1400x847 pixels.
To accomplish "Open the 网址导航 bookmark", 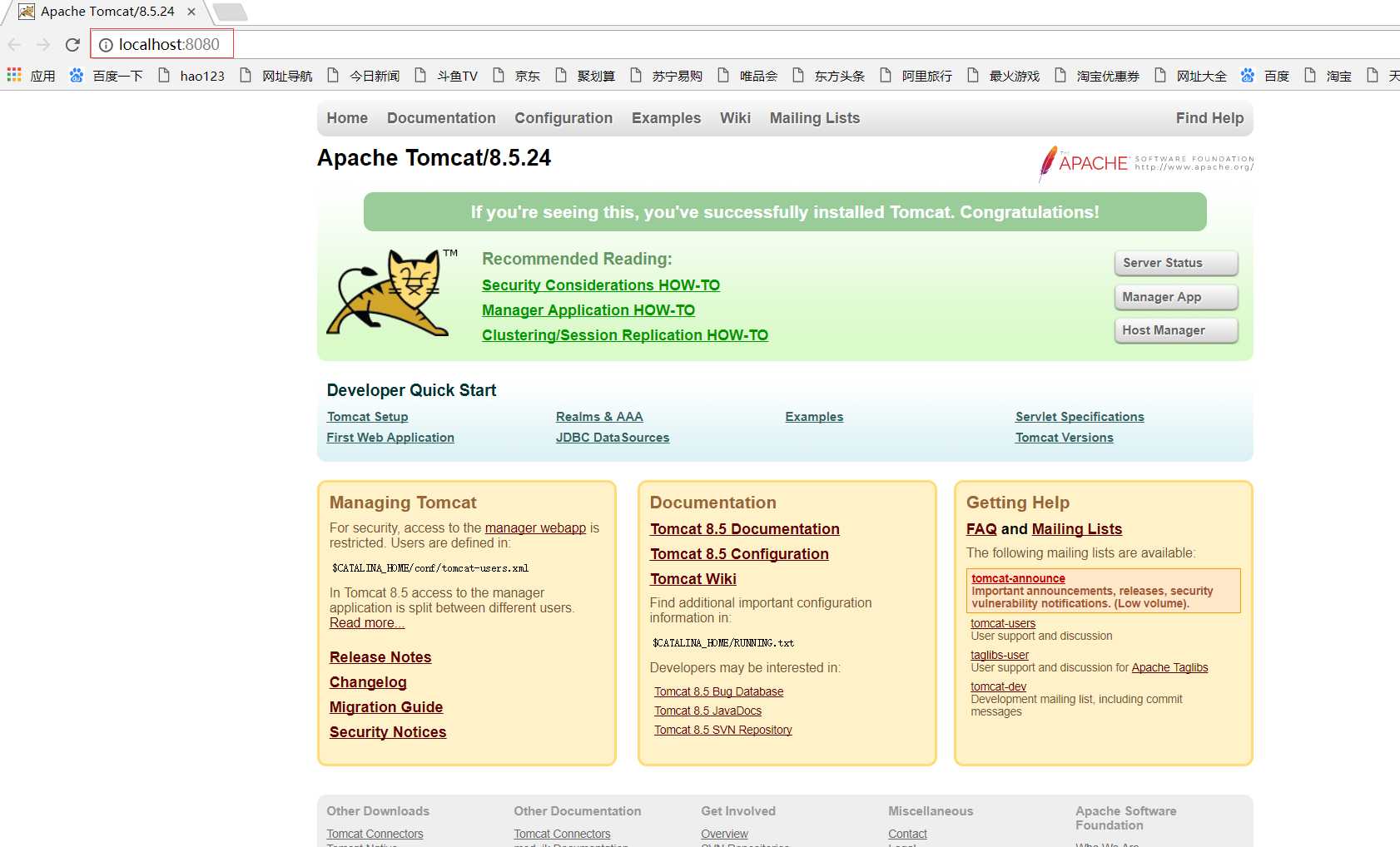I will point(276,76).
